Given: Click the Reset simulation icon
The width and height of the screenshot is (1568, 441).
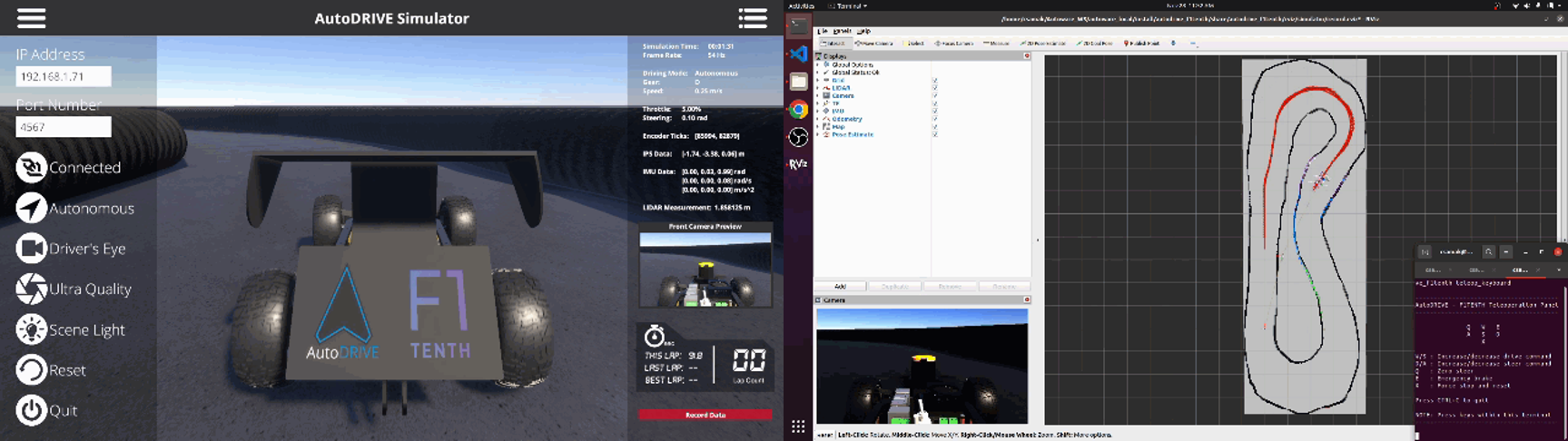Looking at the screenshot, I should tap(31, 369).
